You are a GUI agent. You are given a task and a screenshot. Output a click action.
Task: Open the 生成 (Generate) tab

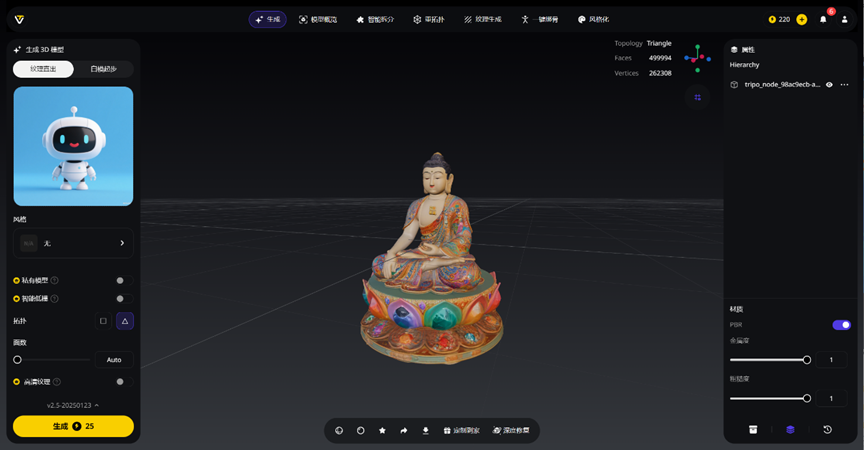point(268,19)
